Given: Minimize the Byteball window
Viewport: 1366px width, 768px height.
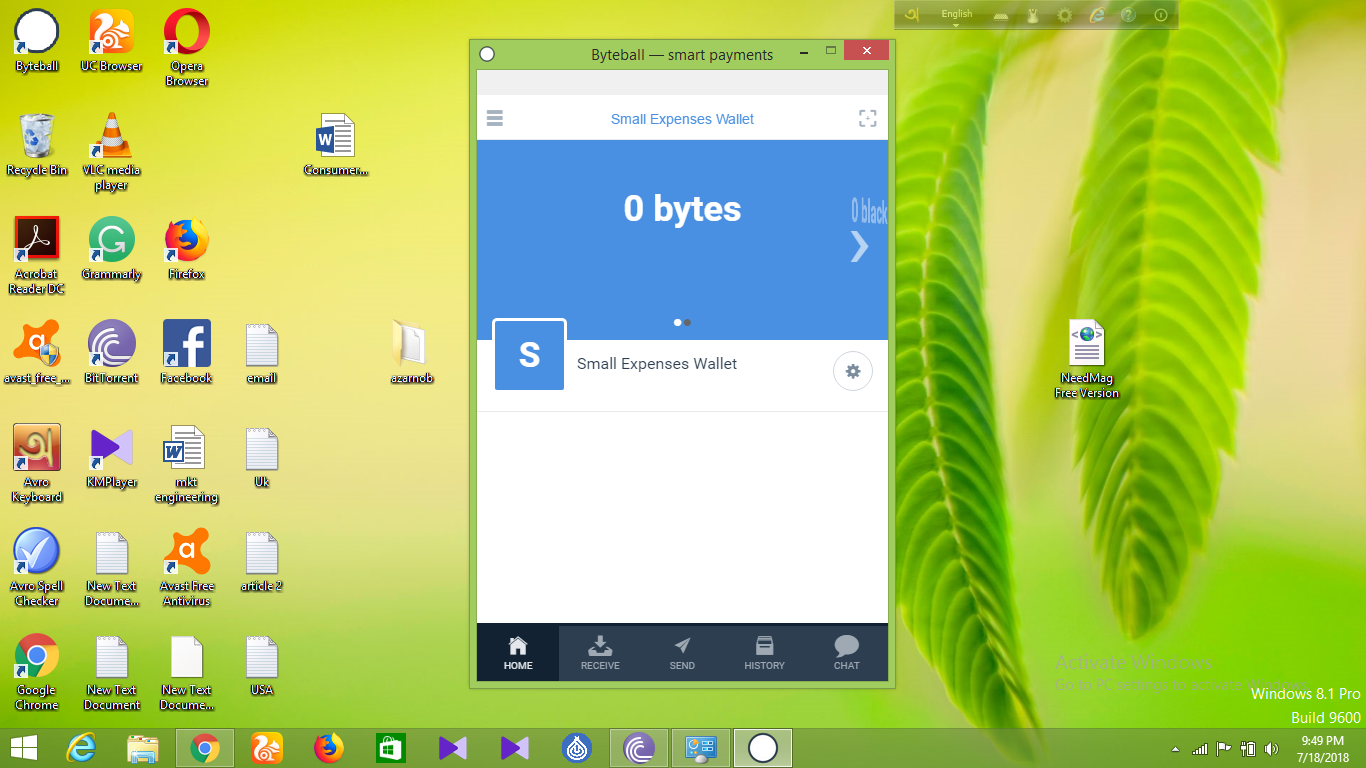Looking at the screenshot, I should 802,52.
